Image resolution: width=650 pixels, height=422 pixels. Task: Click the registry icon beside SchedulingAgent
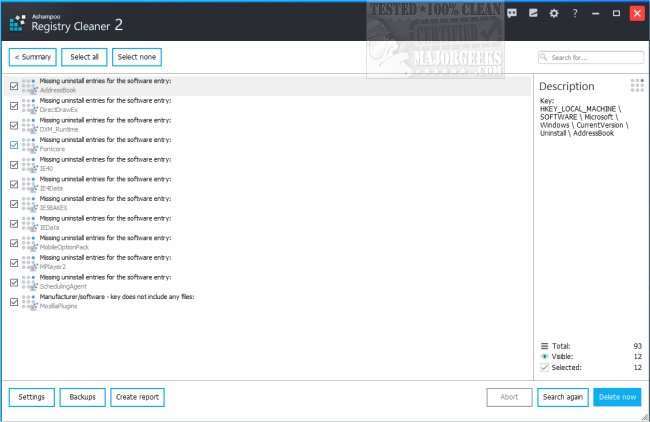(x=29, y=282)
